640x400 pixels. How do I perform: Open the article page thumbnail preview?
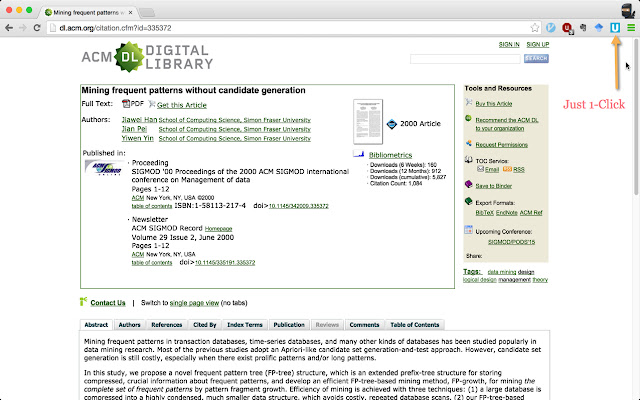368,122
